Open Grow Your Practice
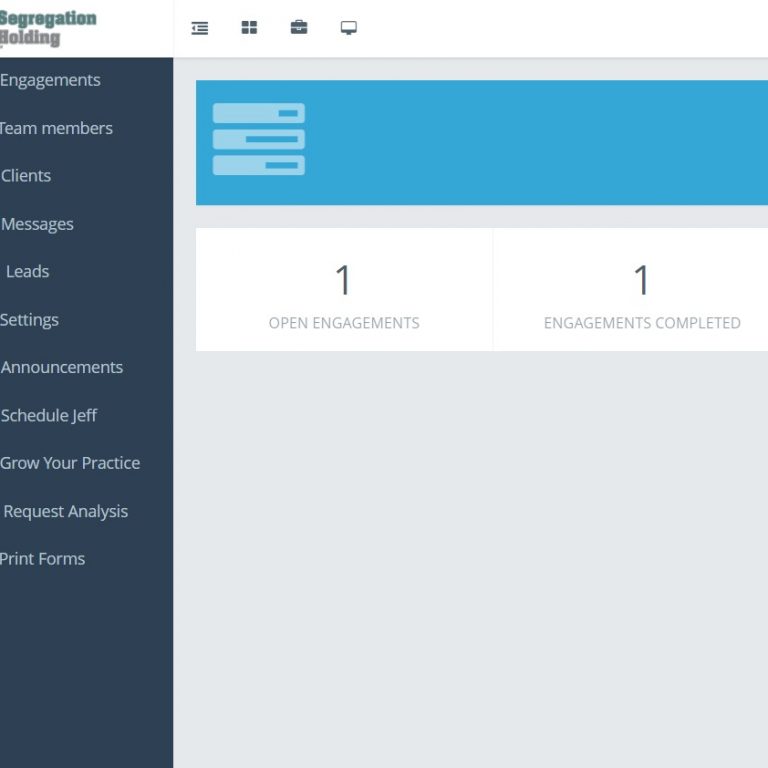Viewport: 768px width, 768px height. click(70, 463)
